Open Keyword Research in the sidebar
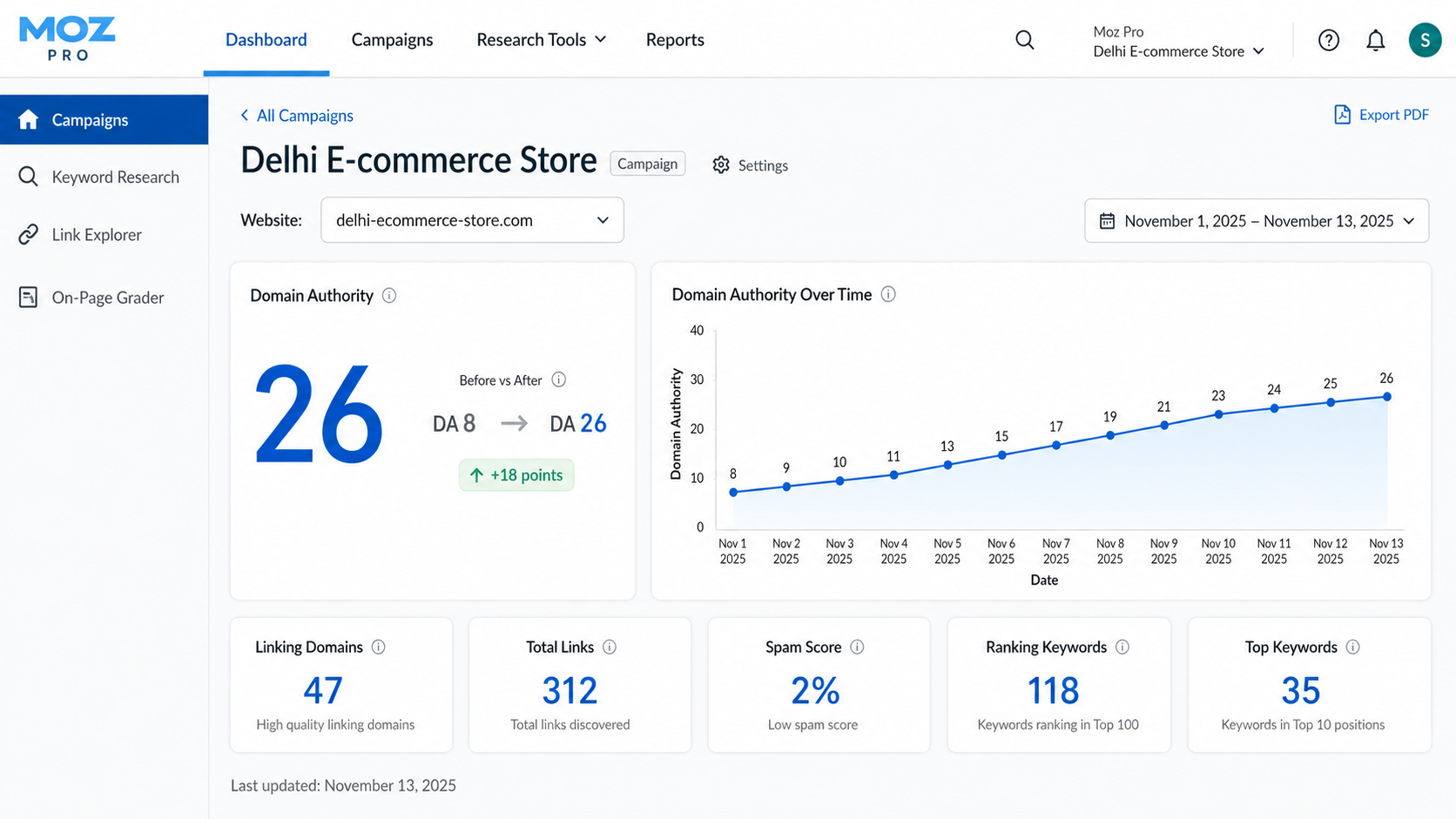This screenshot has height=819, width=1456. coord(104,177)
